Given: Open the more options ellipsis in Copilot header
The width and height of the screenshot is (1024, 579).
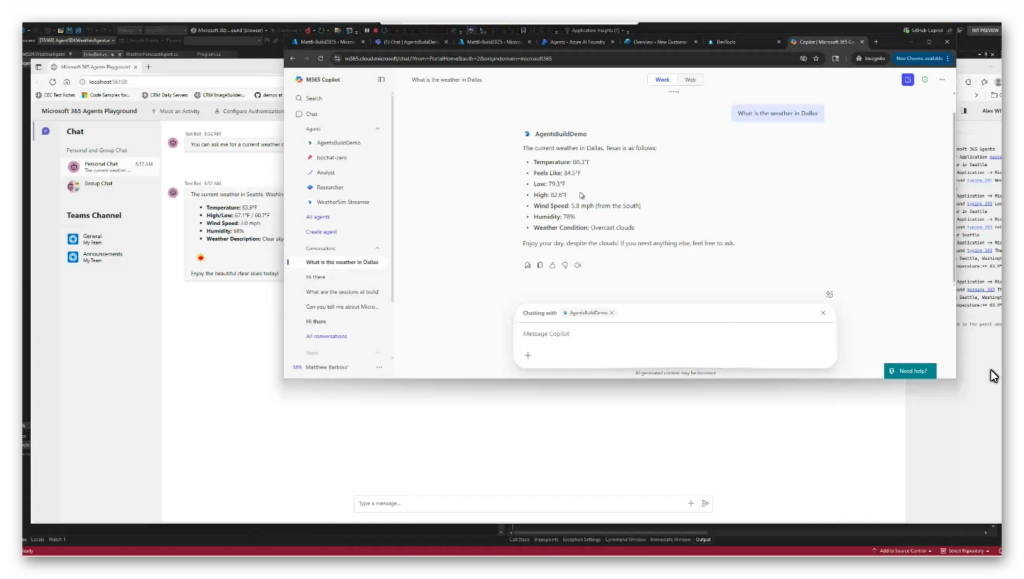Looking at the screenshot, I should pyautogui.click(x=942, y=80).
